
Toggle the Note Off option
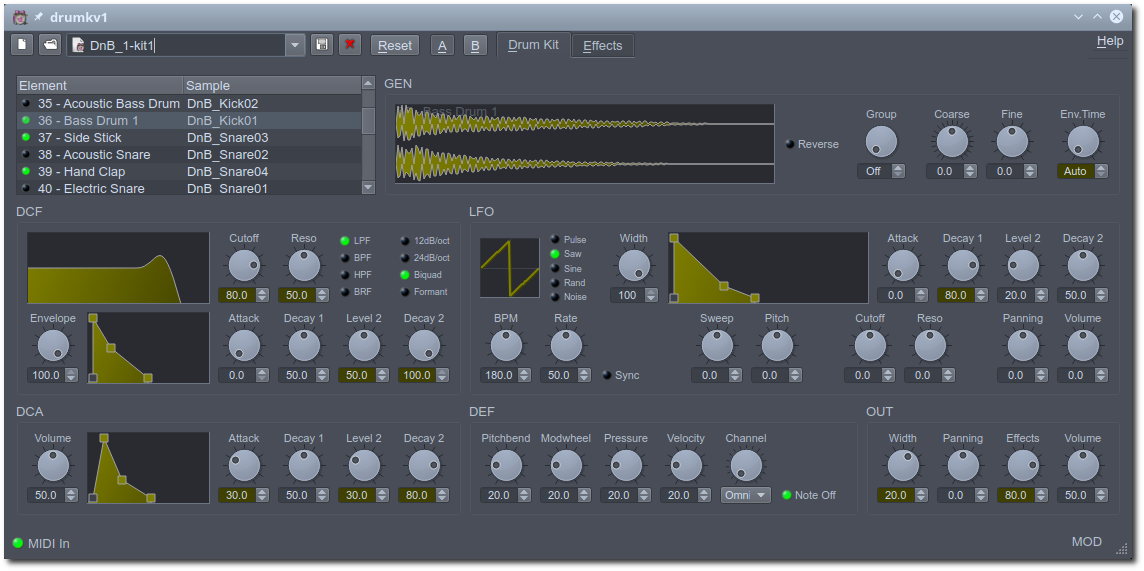coord(808,495)
